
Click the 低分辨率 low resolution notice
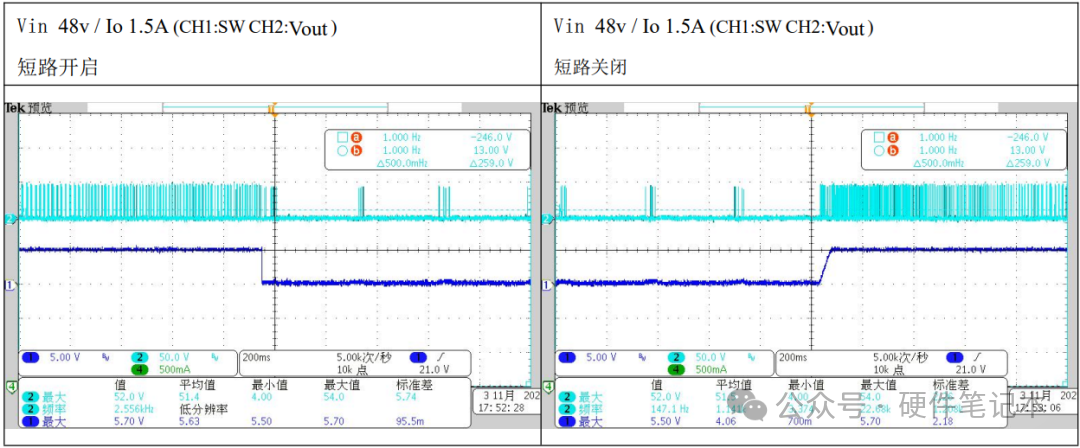205,409
